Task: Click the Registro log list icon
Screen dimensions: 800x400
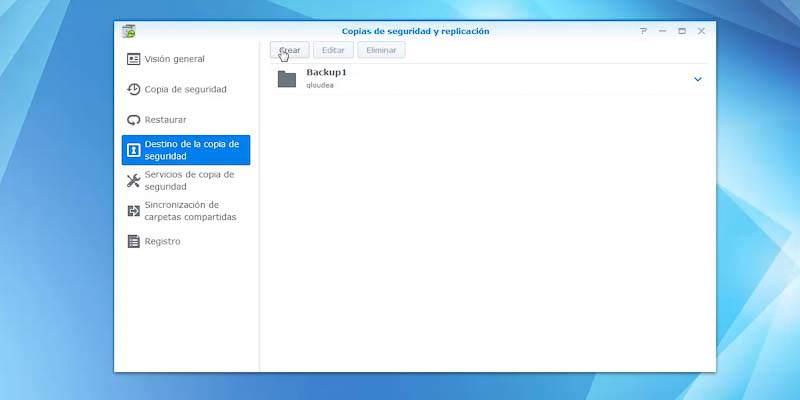Action: point(133,241)
